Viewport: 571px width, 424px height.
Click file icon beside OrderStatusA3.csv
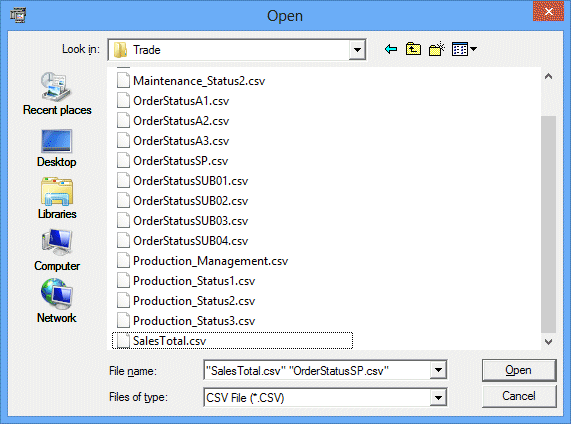tap(123, 141)
